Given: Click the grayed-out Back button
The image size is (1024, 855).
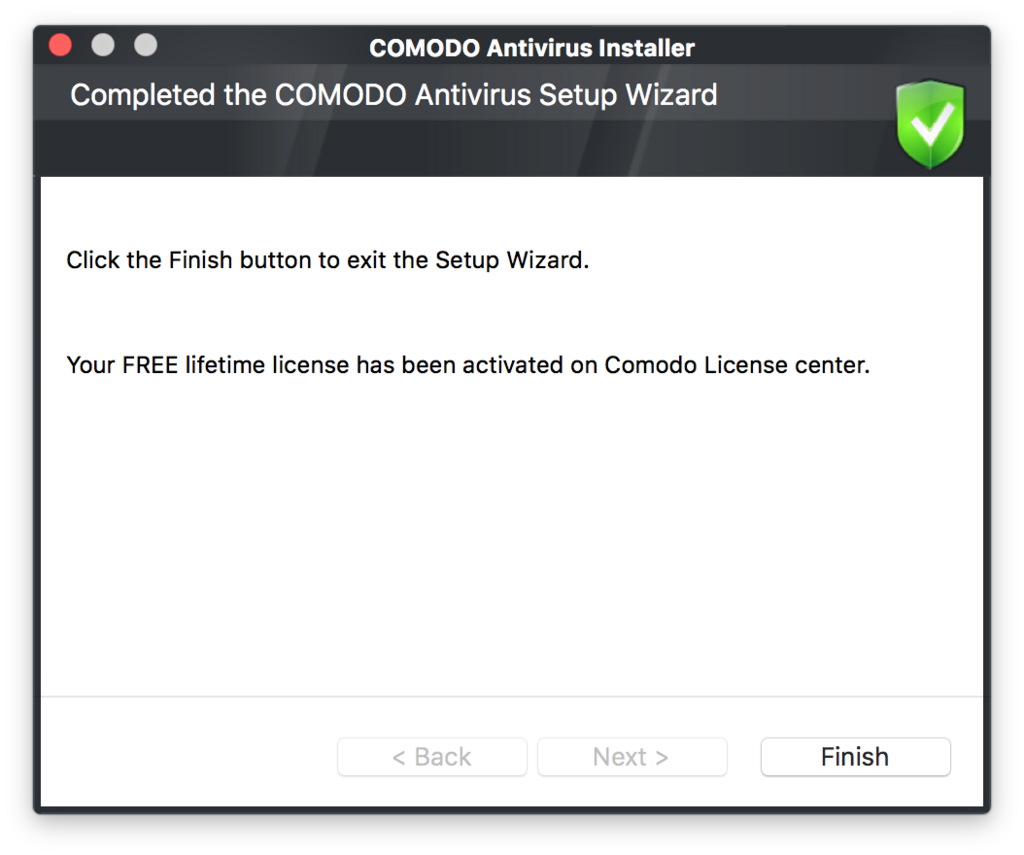Looking at the screenshot, I should click(x=432, y=757).
